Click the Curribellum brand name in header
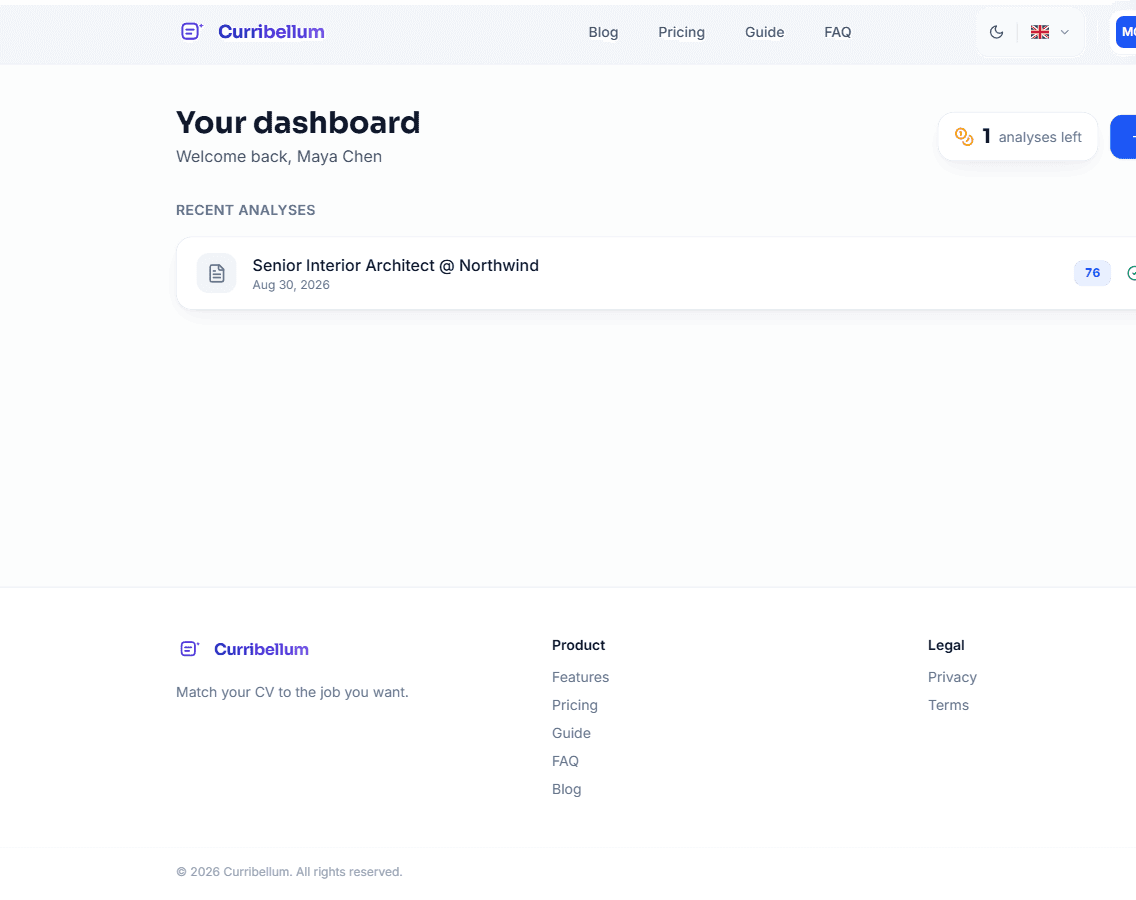This screenshot has width=1136, height=900. (x=271, y=32)
